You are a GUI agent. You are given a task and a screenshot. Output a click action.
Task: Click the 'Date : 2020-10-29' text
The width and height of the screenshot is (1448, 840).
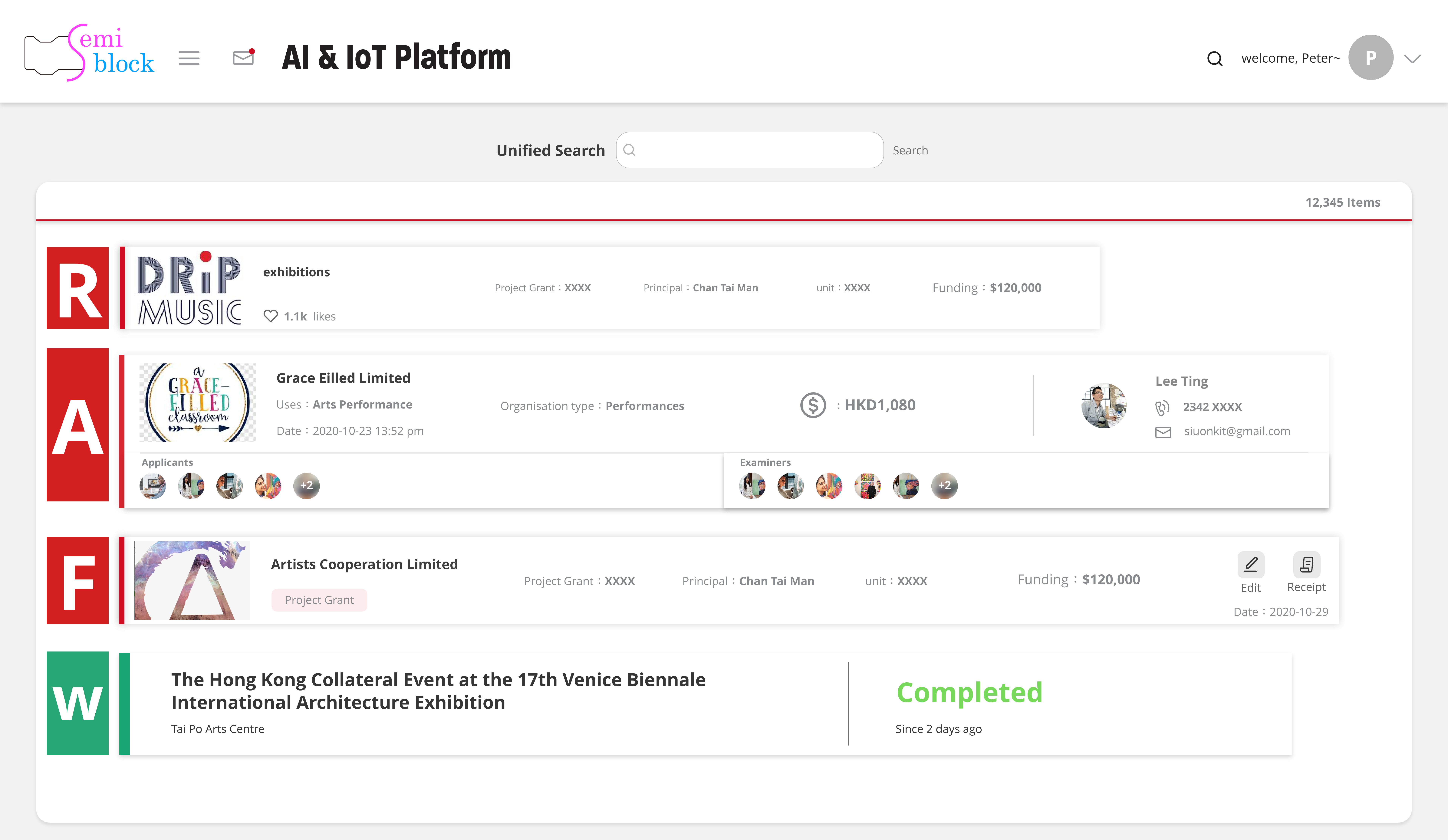(1281, 612)
